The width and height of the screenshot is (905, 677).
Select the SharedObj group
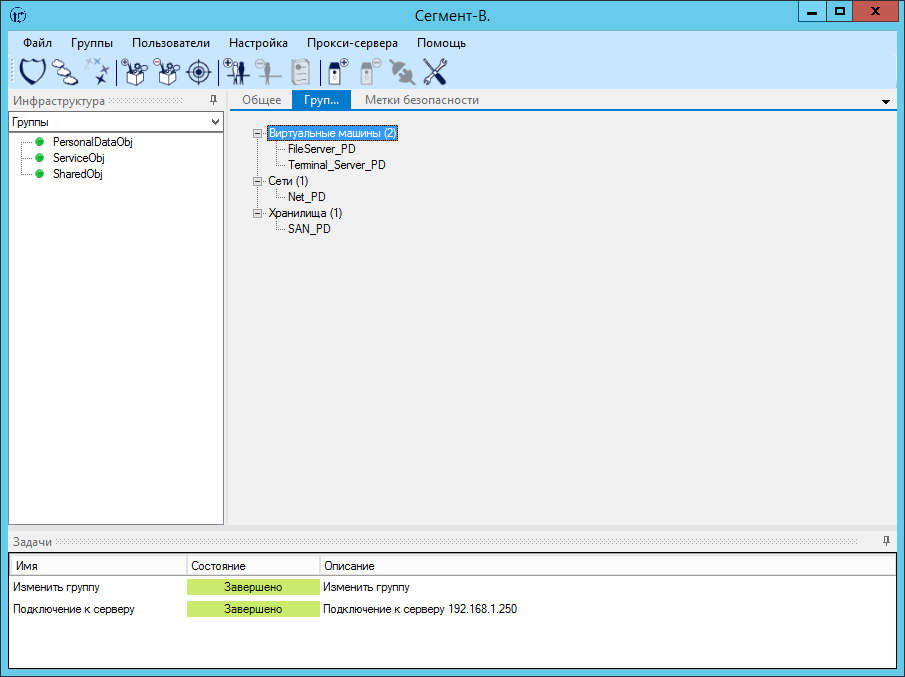[x=78, y=174]
